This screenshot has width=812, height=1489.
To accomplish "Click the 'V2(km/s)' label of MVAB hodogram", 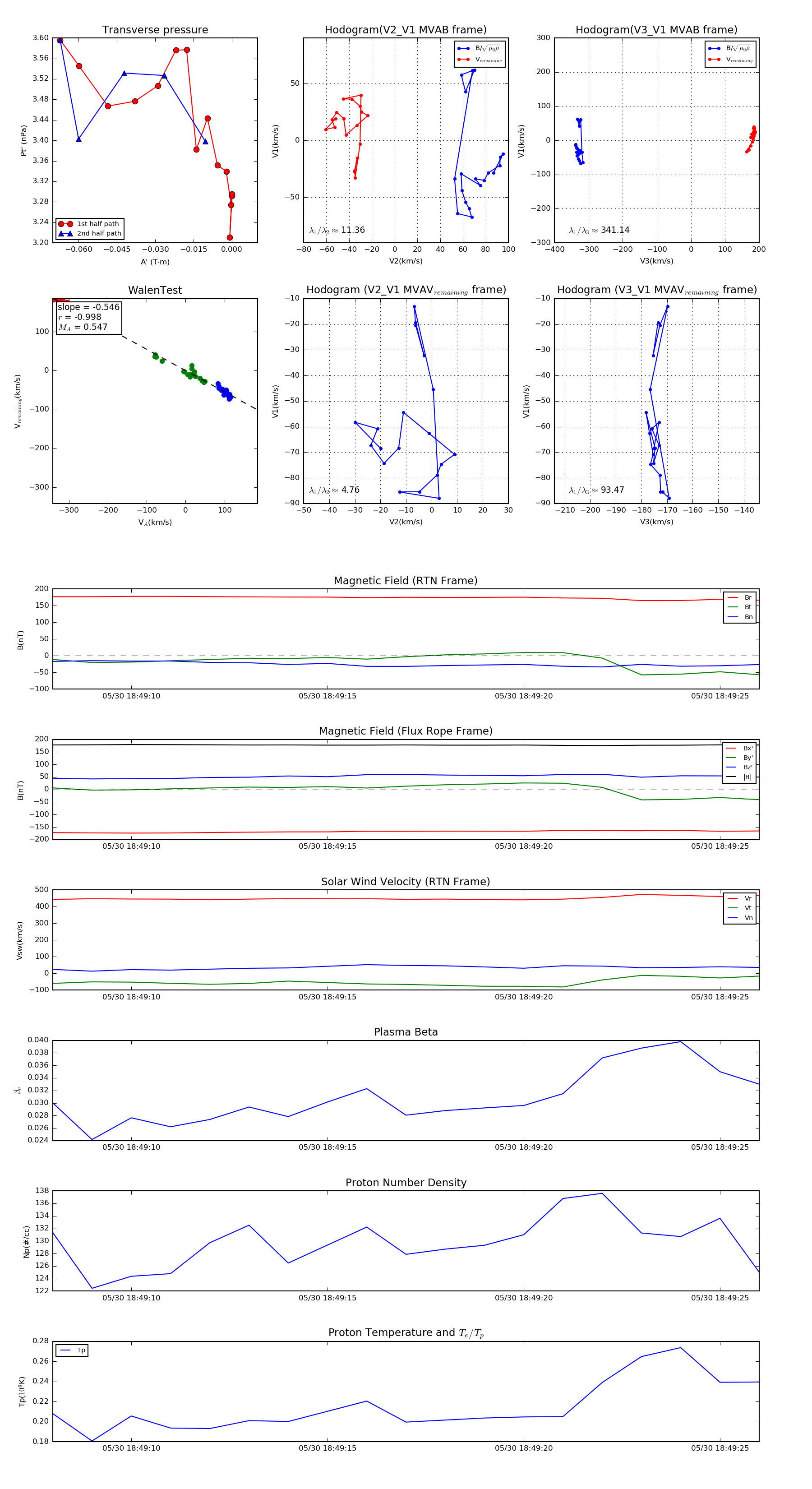I will pyautogui.click(x=406, y=261).
